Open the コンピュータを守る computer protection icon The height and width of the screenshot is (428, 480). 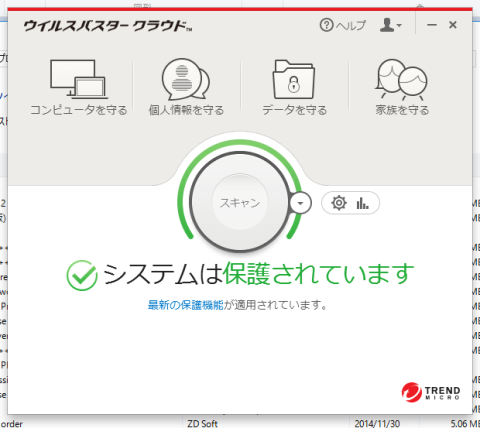click(78, 79)
